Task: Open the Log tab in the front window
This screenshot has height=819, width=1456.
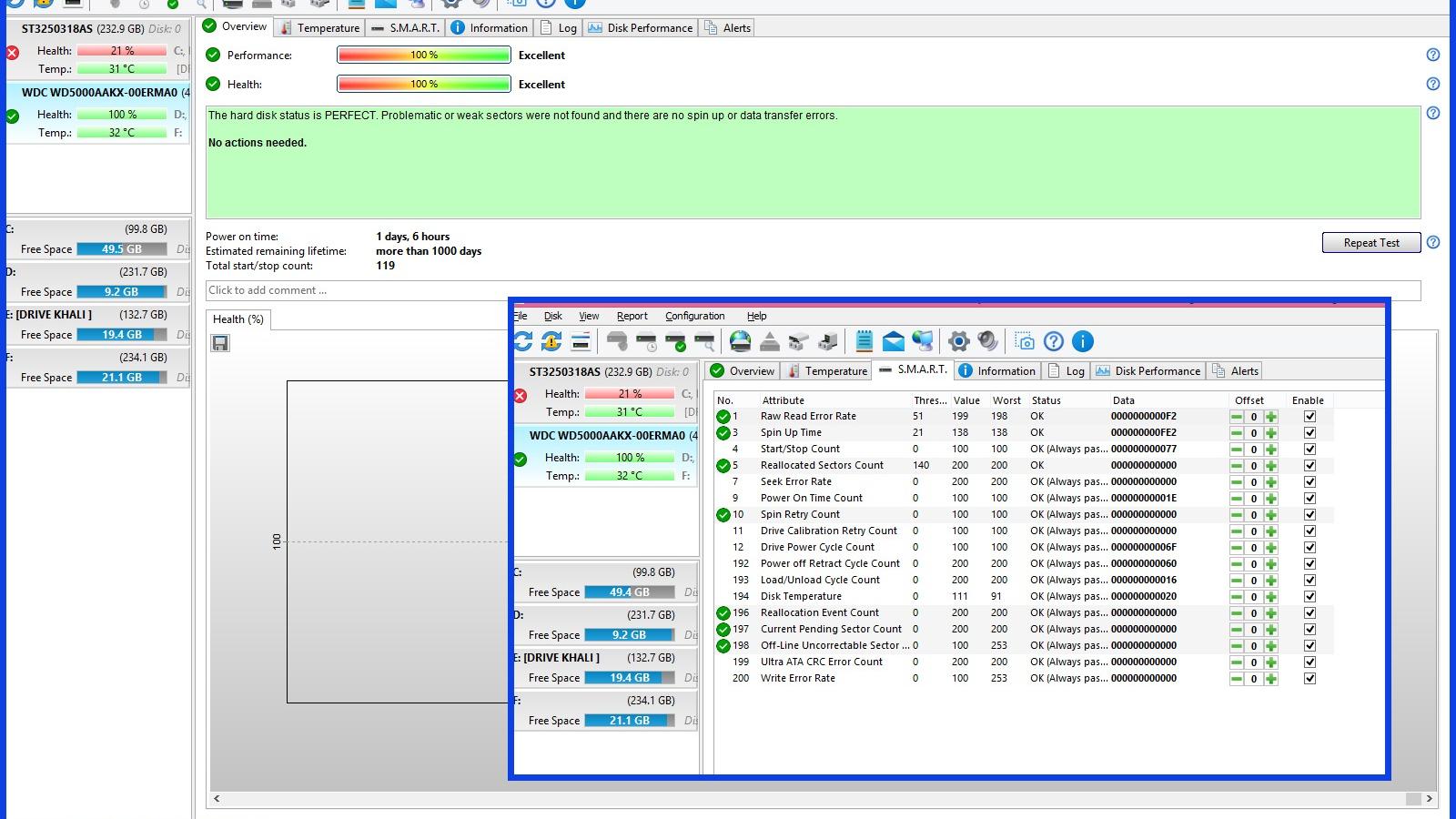Action: click(x=1067, y=370)
